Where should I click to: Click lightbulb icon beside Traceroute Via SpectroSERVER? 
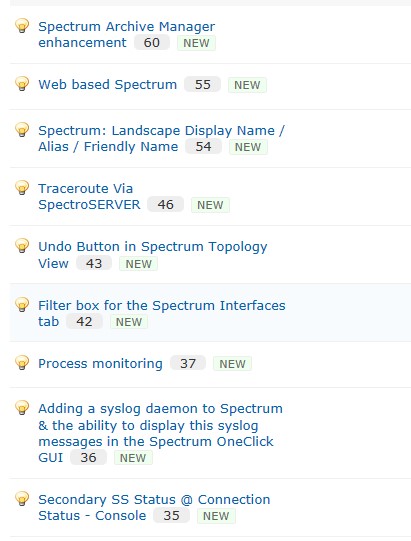tap(22, 187)
